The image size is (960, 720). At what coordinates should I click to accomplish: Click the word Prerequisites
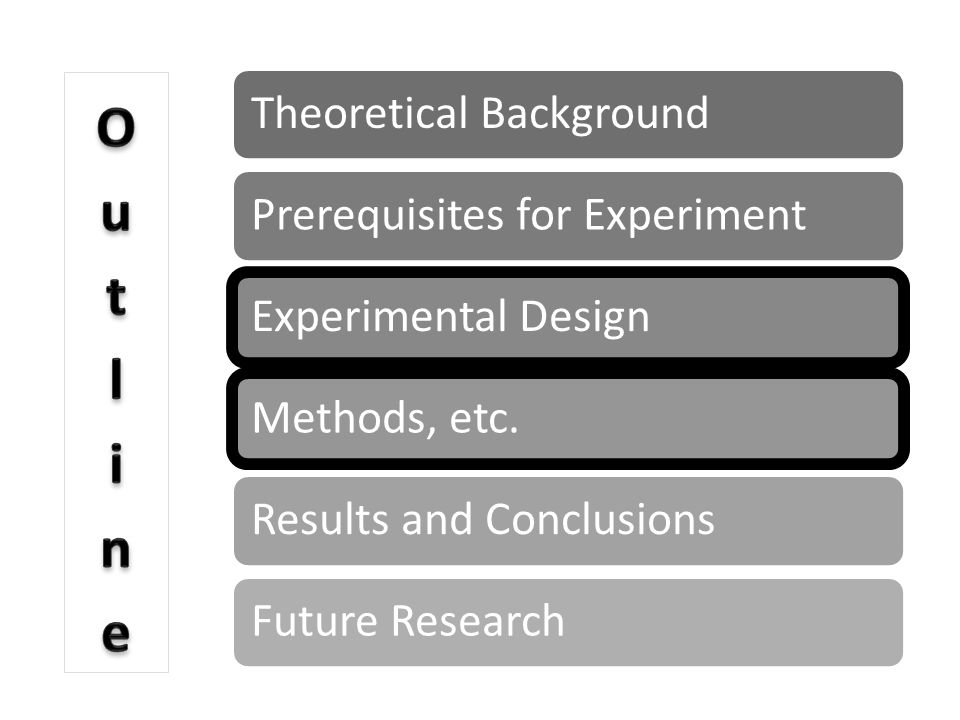pos(378,216)
